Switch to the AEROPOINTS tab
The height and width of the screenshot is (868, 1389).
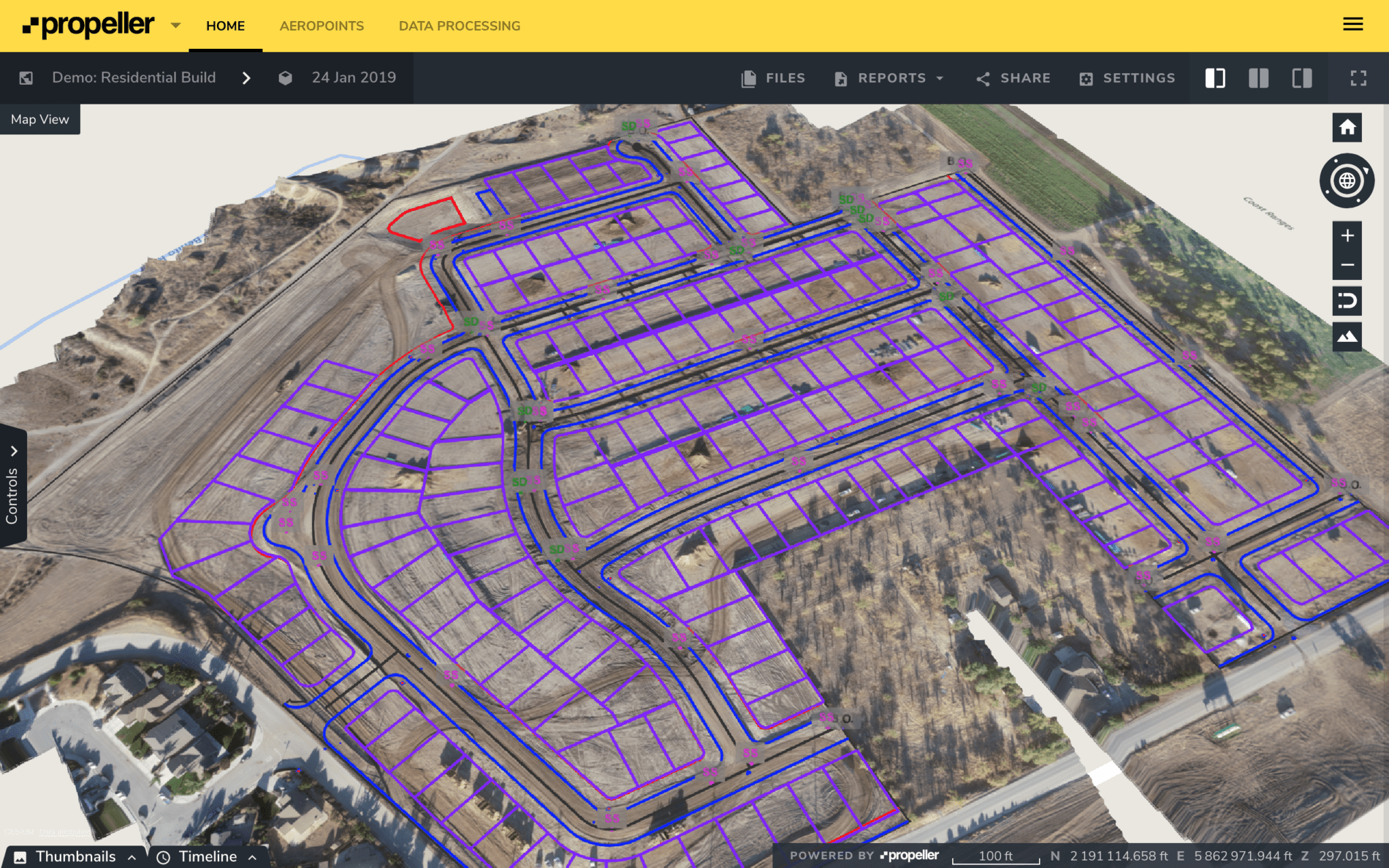[321, 26]
